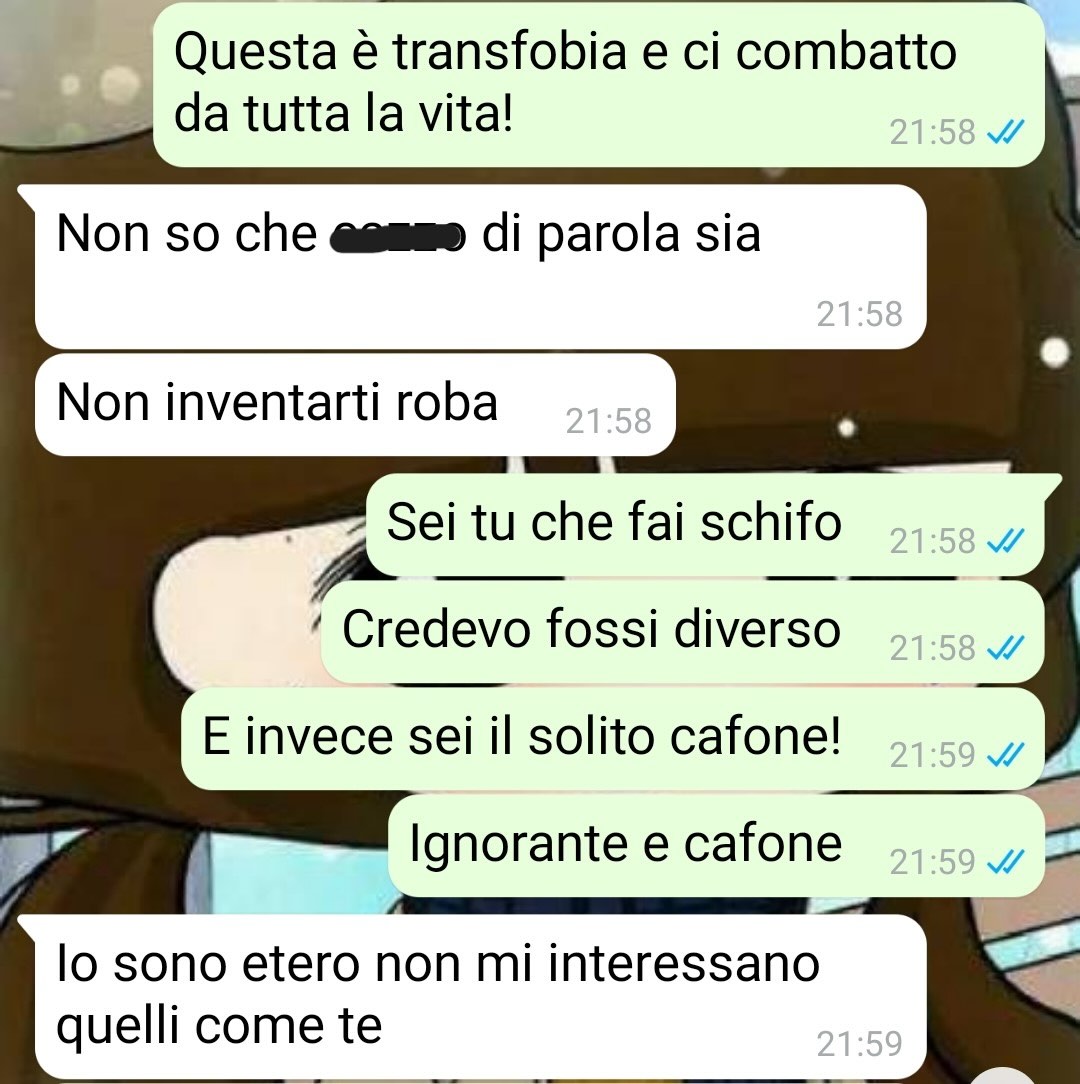The width and height of the screenshot is (1080, 1084).
Task: Tap the 21:58 timestamp on 'Non inventarti roba'
Action: coord(608,421)
